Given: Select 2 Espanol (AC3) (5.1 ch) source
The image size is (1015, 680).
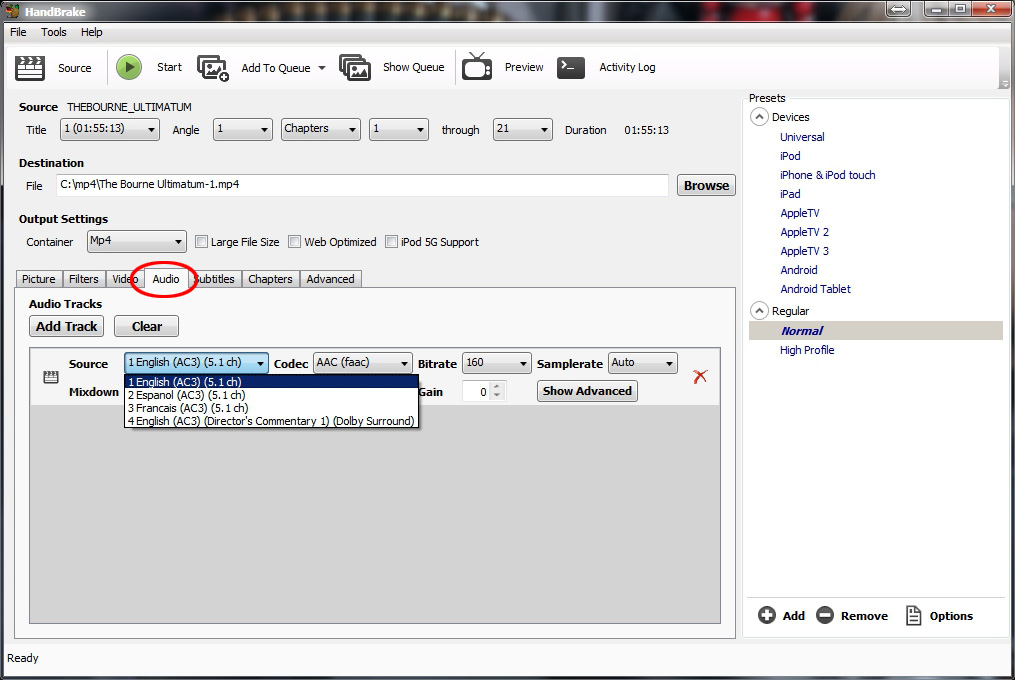Looking at the screenshot, I should (x=271, y=395).
